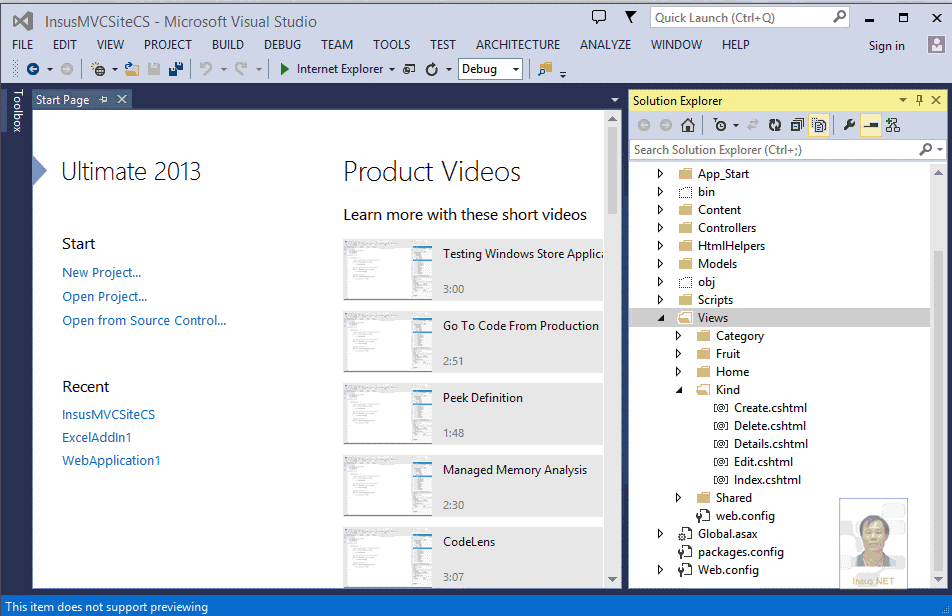
Task: Click the Properties wrench icon in Solution Explorer
Action: coord(849,125)
